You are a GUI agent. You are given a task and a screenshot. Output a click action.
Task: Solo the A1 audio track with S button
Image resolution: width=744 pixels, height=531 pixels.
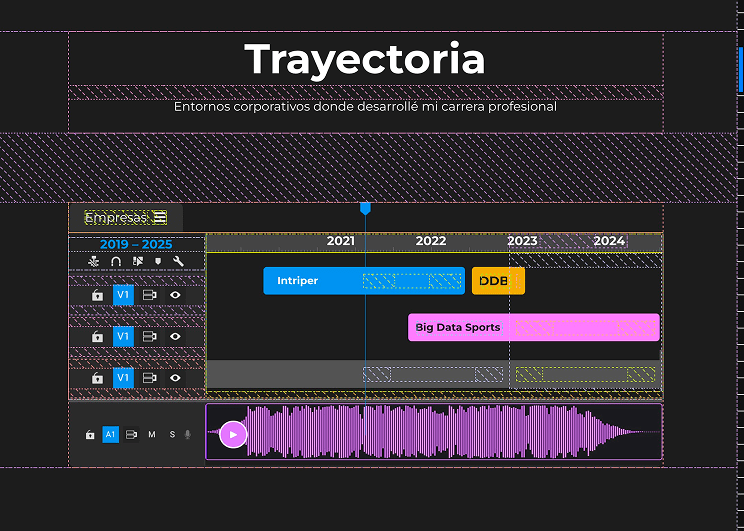[x=171, y=435]
